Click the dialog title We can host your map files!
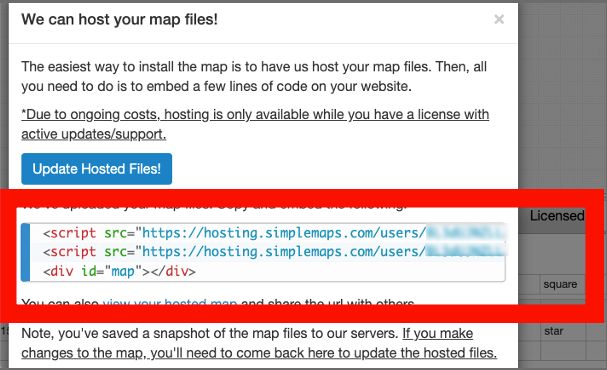The height and width of the screenshot is (370, 607). pos(120,19)
